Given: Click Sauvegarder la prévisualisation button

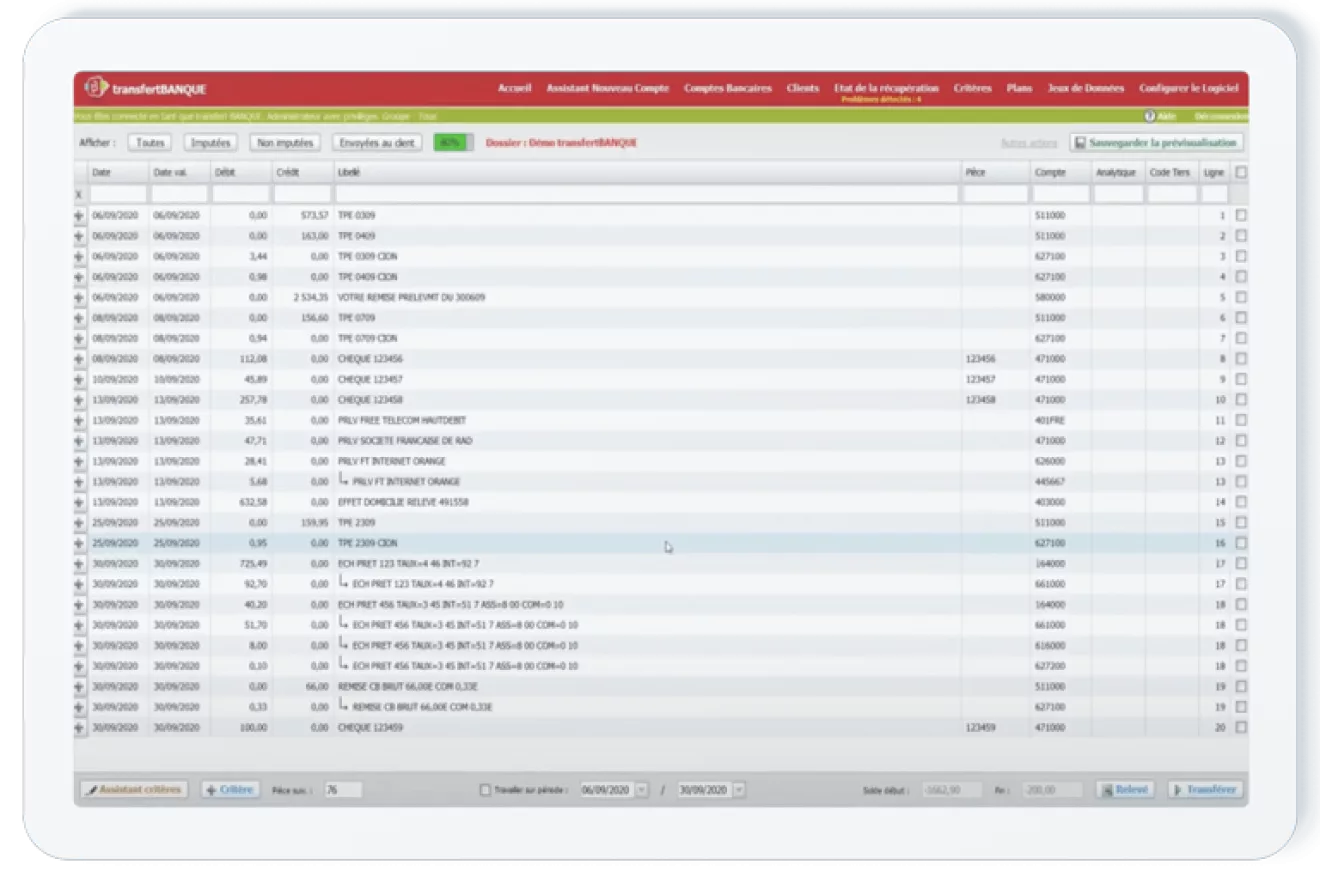Looking at the screenshot, I should coord(1157,143).
